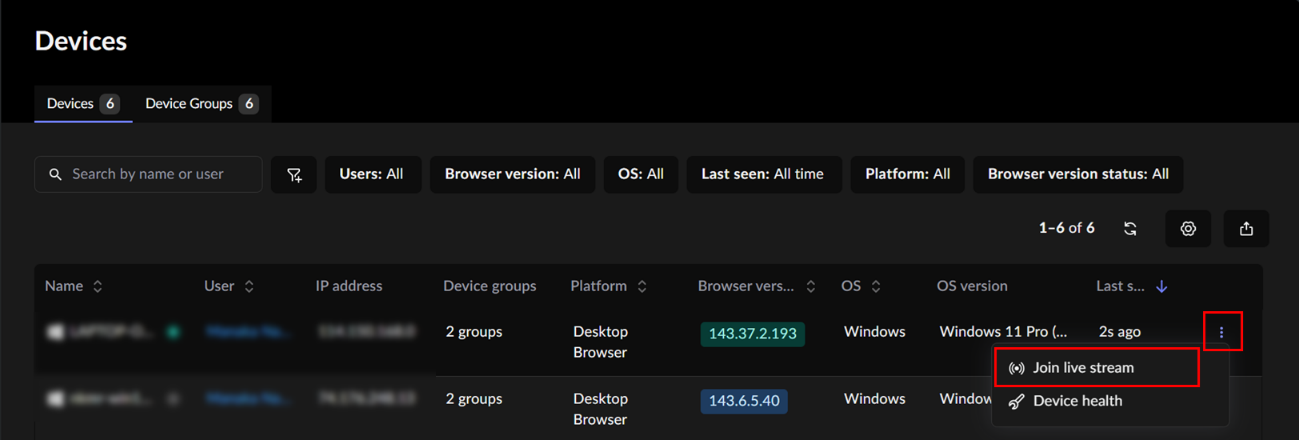Sort by Name column arrows
The height and width of the screenshot is (440, 1299).
(98, 287)
